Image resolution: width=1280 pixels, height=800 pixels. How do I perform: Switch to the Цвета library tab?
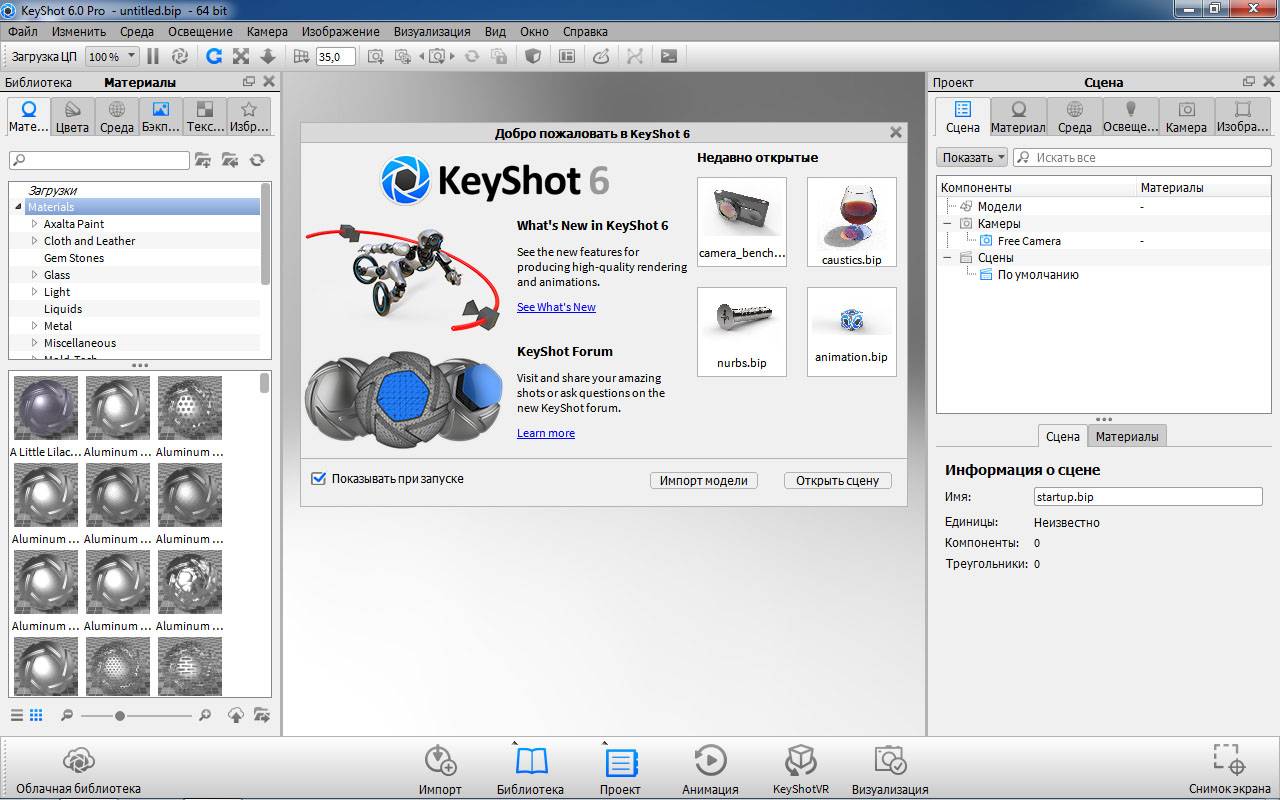click(72, 117)
